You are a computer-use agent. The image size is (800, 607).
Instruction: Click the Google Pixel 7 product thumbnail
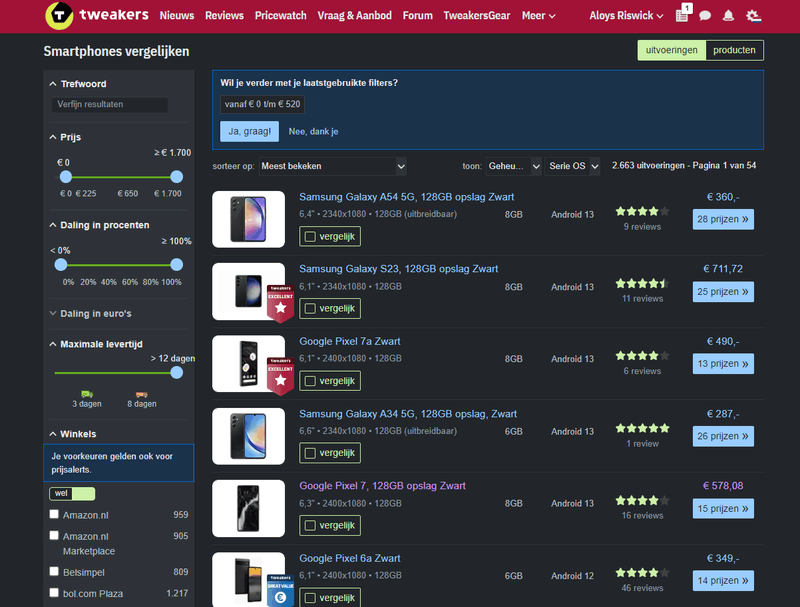[248, 509]
